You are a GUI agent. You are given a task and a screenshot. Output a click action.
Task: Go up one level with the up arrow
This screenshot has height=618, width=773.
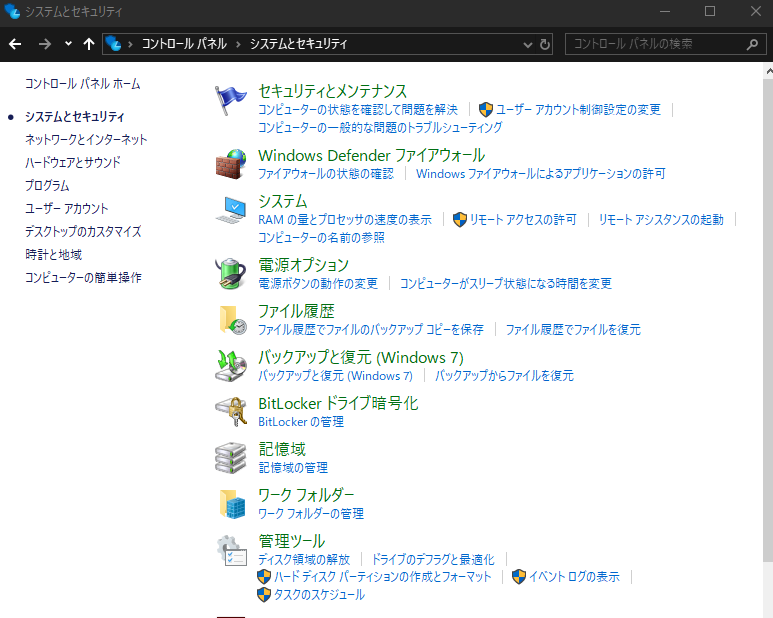[89, 44]
